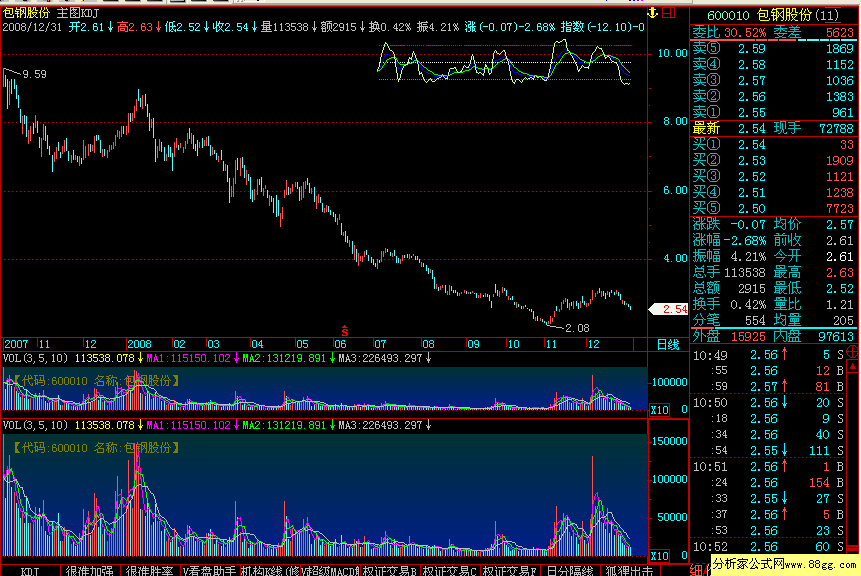Click the 2.08 low price label on chart
The width and height of the screenshot is (861, 576).
pyautogui.click(x=577, y=328)
